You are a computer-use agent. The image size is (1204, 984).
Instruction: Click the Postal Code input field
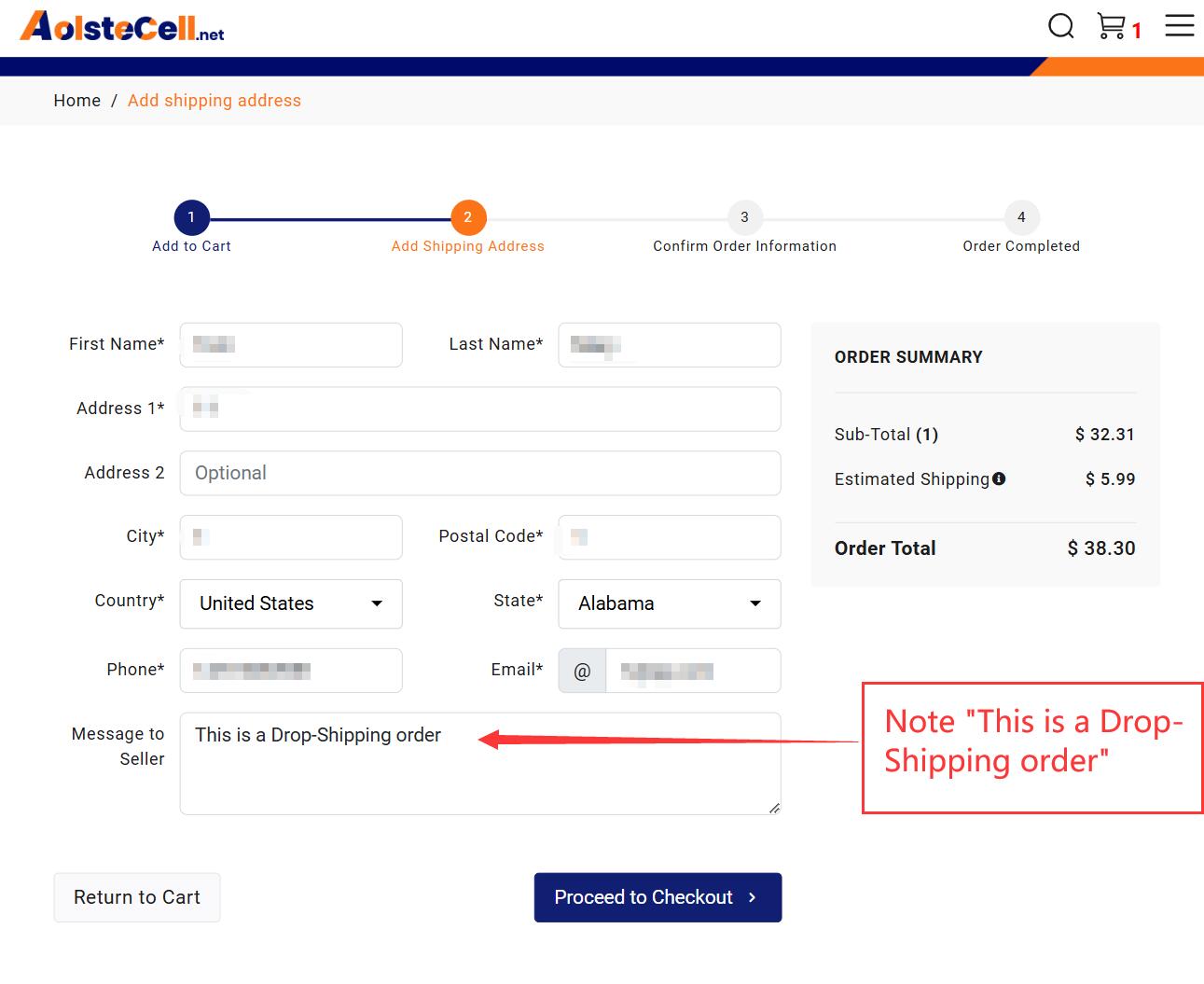click(668, 537)
